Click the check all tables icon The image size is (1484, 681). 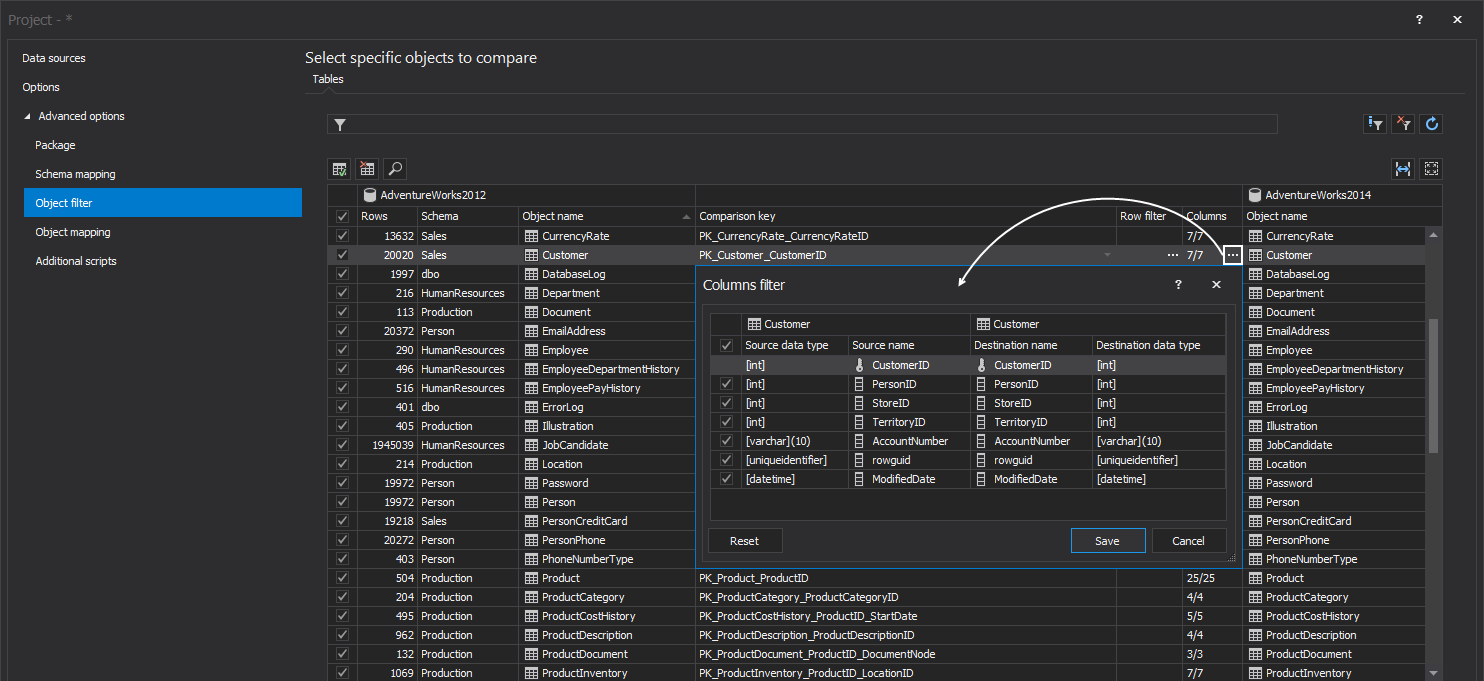(340, 169)
